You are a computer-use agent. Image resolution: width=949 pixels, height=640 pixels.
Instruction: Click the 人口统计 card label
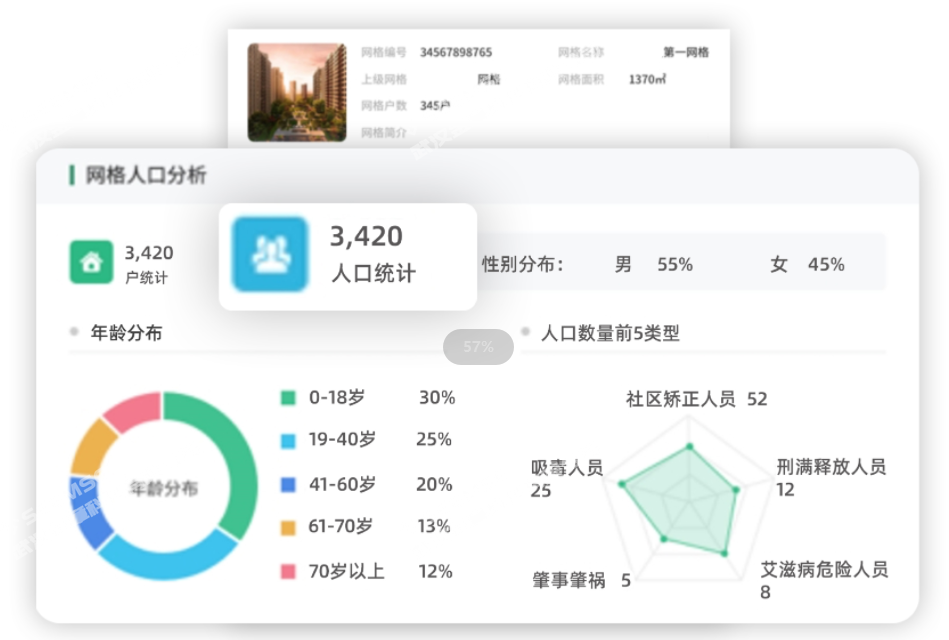373,273
